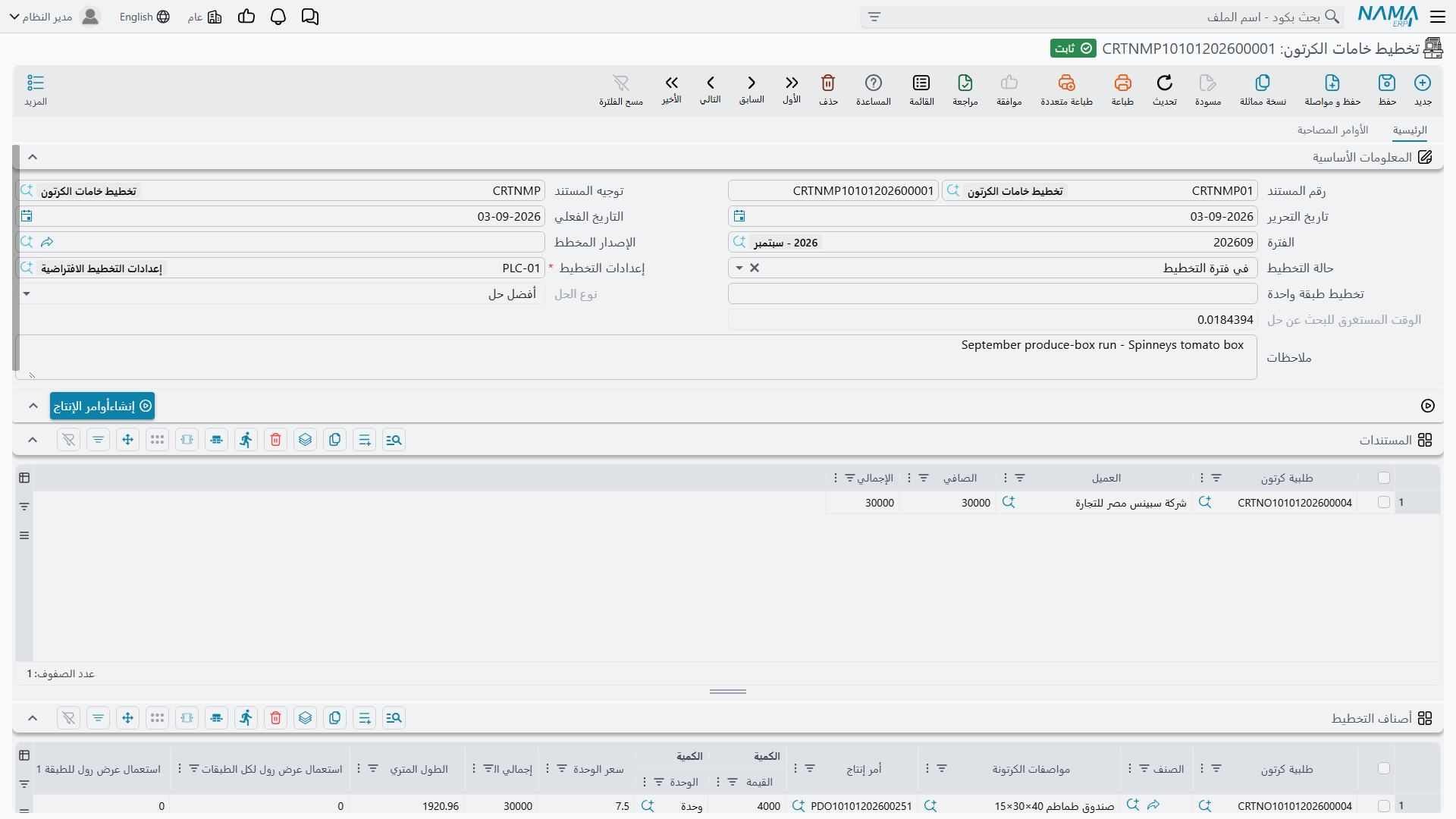Open نوع الحل dropdown
This screenshot has height=819, width=1456.
click(x=27, y=294)
